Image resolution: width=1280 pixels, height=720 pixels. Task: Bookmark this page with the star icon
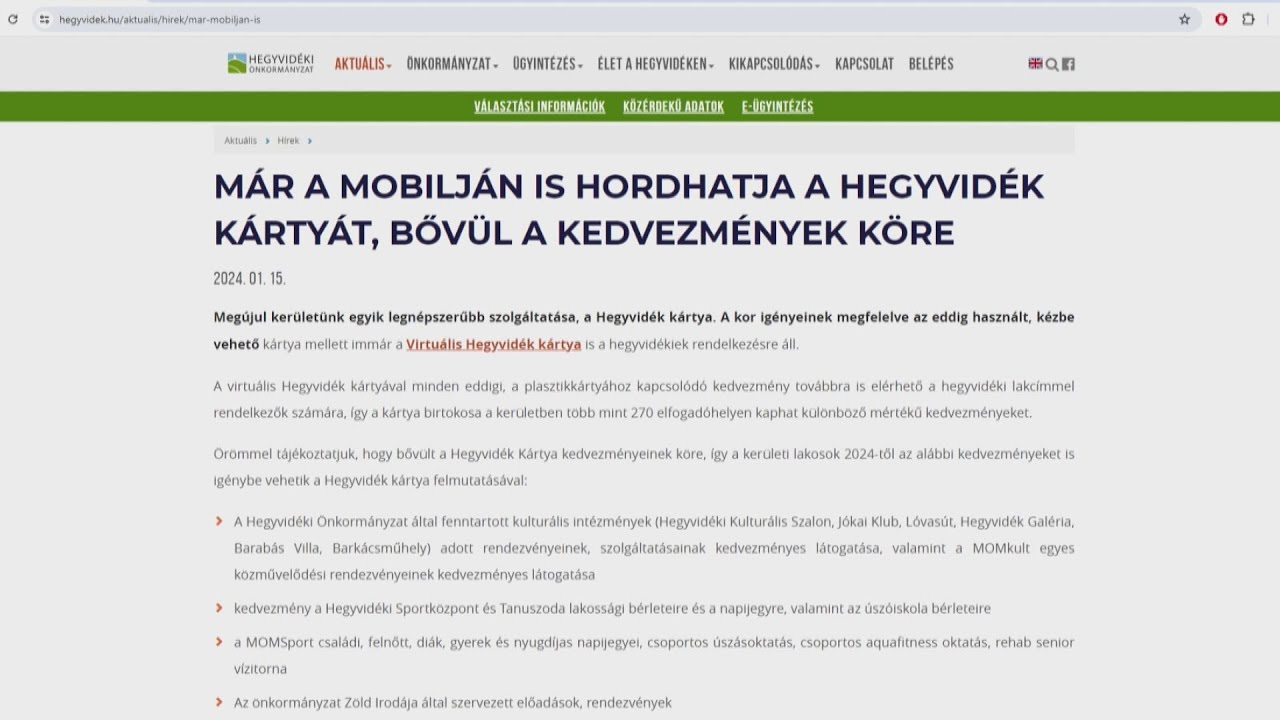[1185, 19]
